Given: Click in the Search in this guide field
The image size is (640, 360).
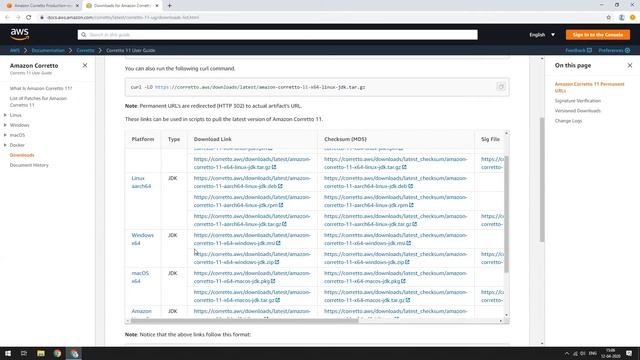Looking at the screenshot, I should 278,35.
